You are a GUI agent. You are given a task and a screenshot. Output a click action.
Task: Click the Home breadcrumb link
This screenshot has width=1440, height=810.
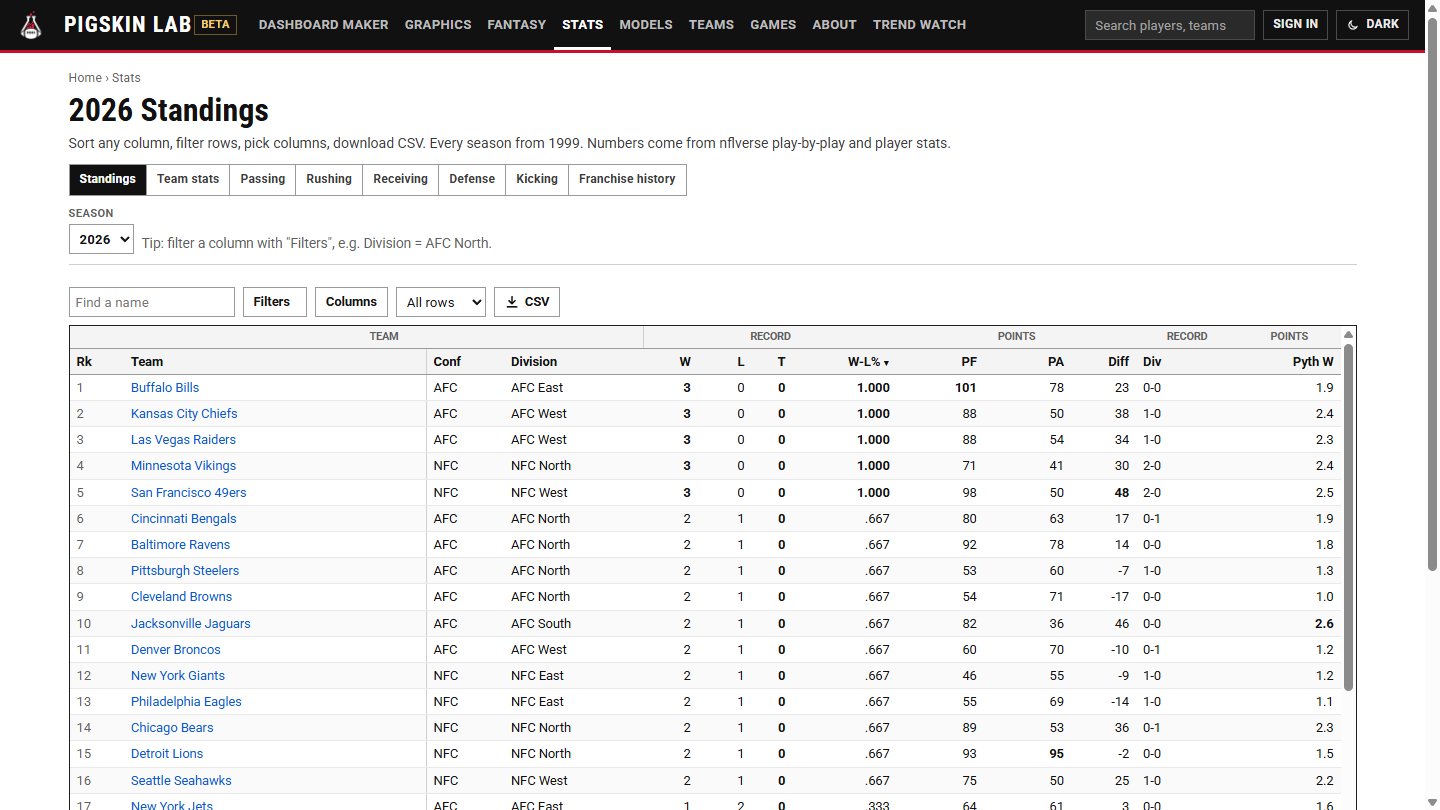[x=85, y=78]
